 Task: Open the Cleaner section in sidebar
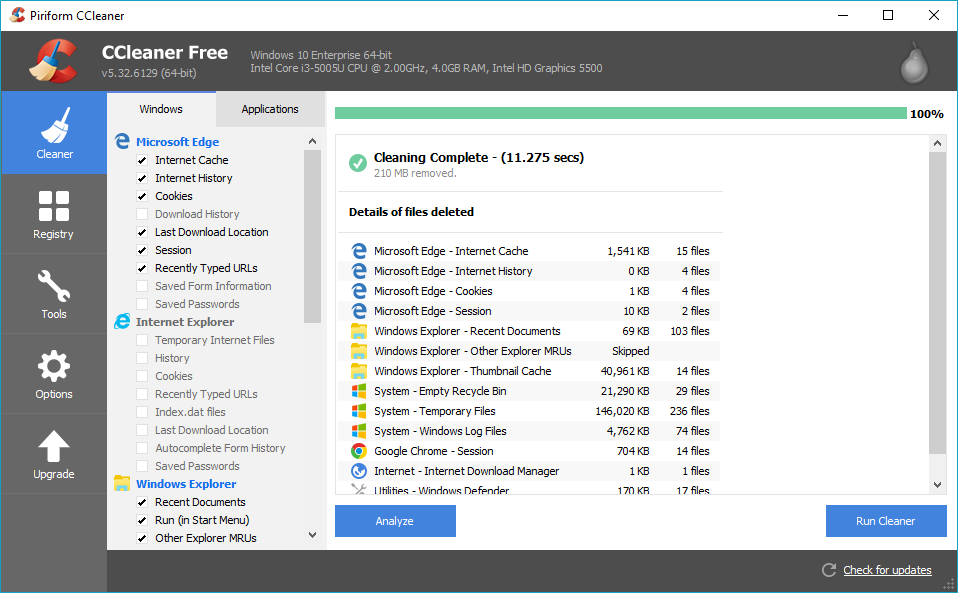54,133
